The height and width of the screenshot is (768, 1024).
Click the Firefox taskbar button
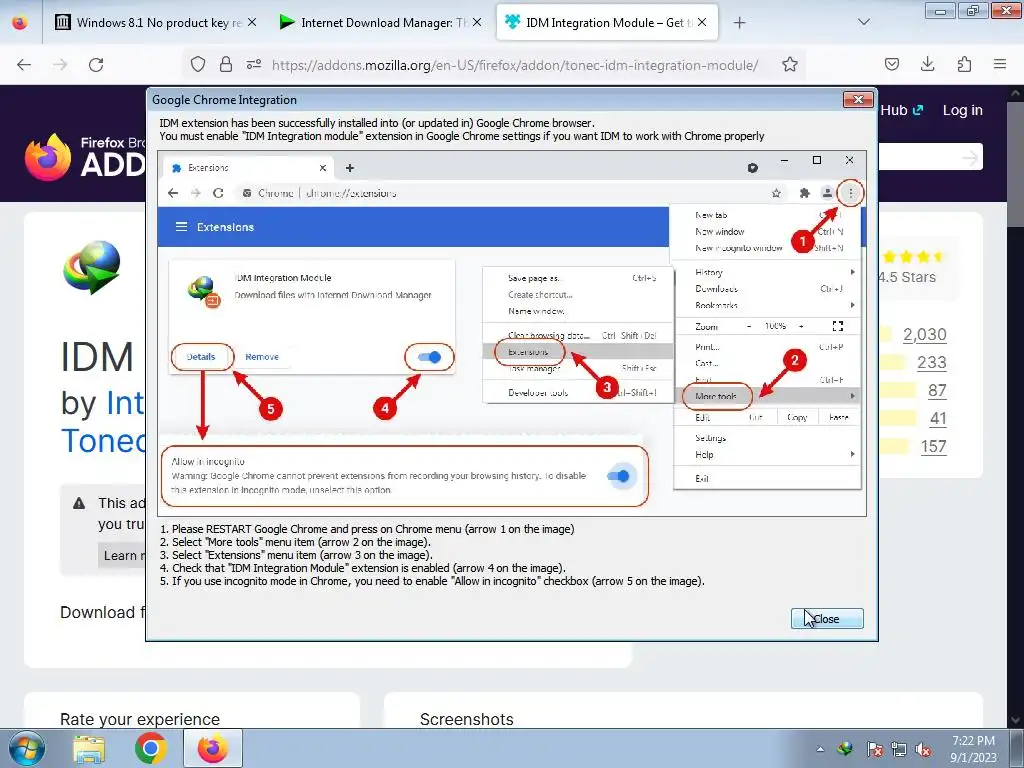tap(213, 748)
